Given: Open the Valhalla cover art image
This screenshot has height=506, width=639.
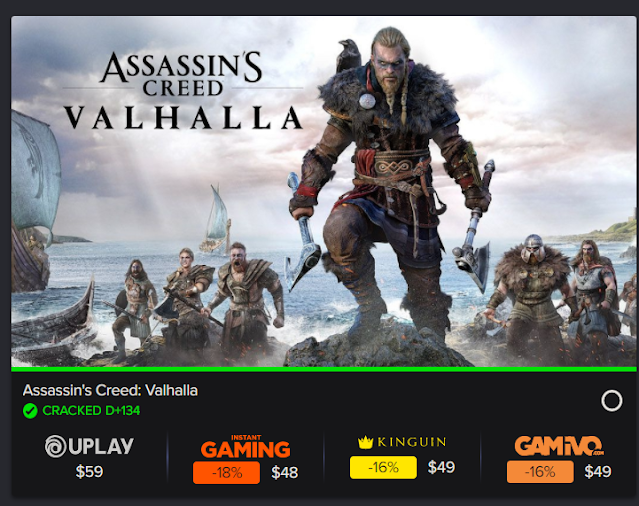Looking at the screenshot, I should (x=324, y=191).
